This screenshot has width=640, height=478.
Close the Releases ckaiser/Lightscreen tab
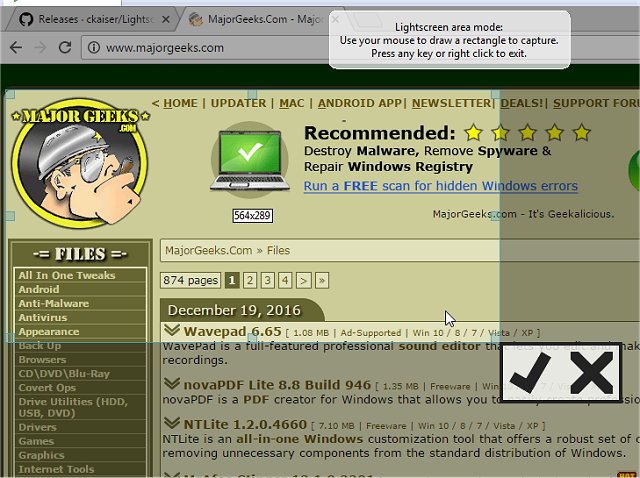click(x=166, y=19)
